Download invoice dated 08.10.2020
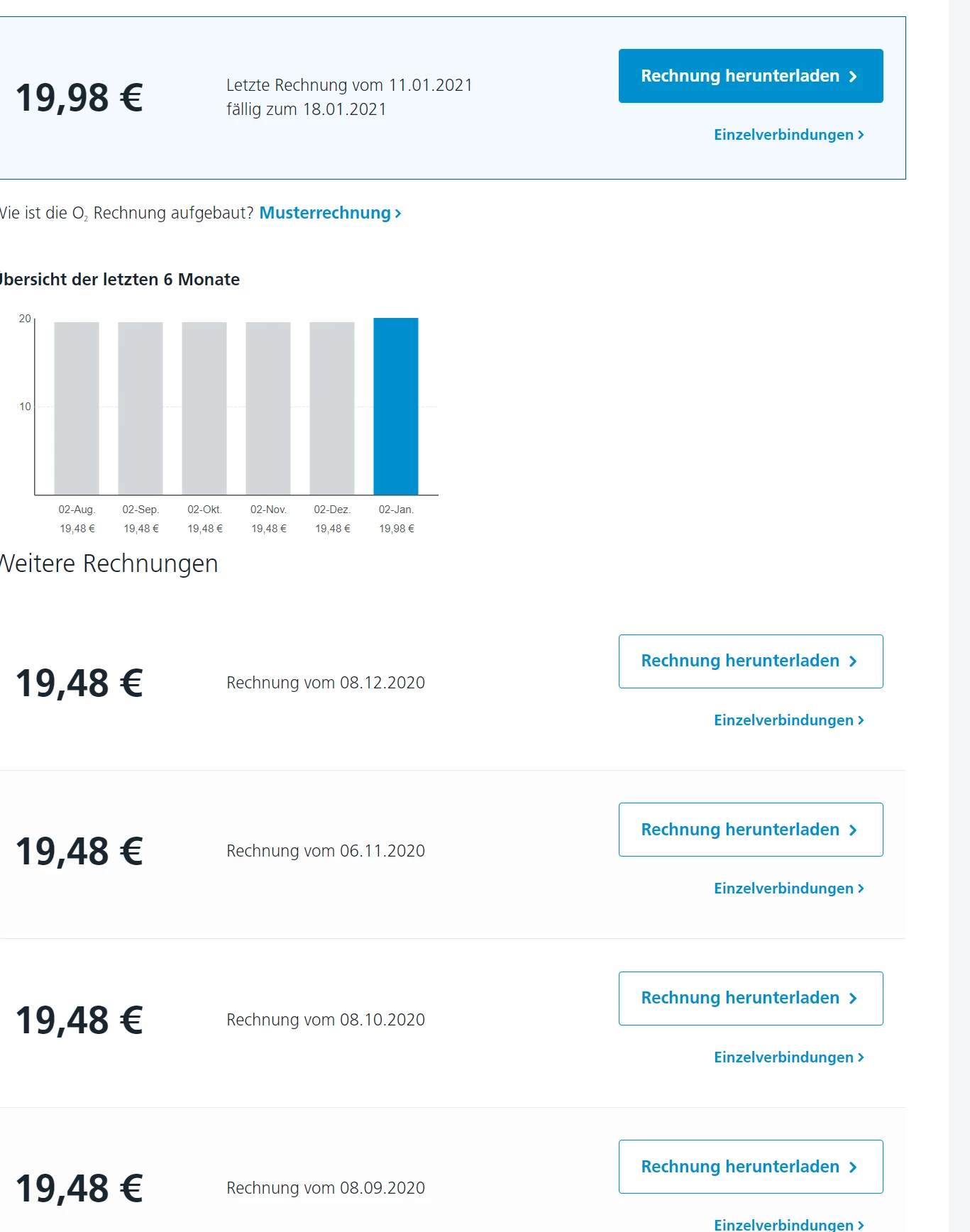The width and height of the screenshot is (970, 1232). pyautogui.click(x=750, y=999)
